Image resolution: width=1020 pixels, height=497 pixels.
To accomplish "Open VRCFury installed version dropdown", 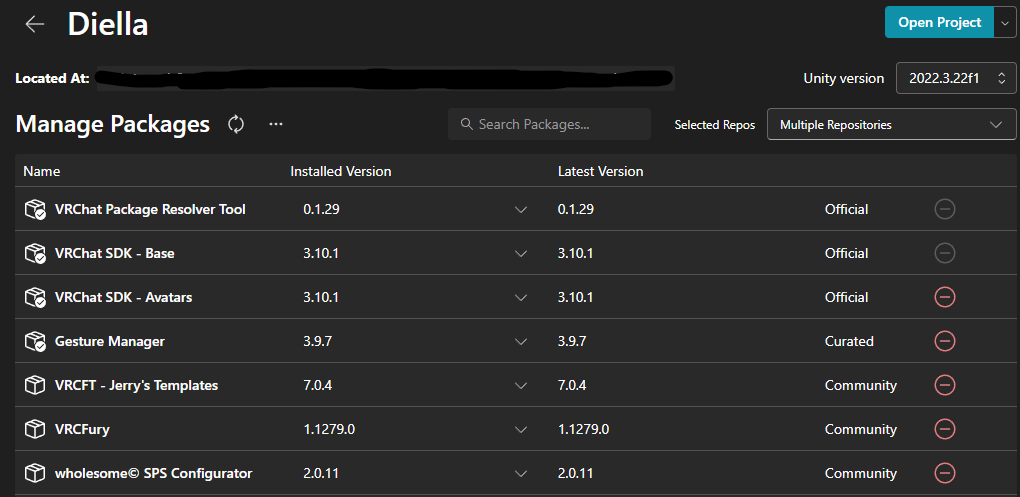I will tap(520, 429).
